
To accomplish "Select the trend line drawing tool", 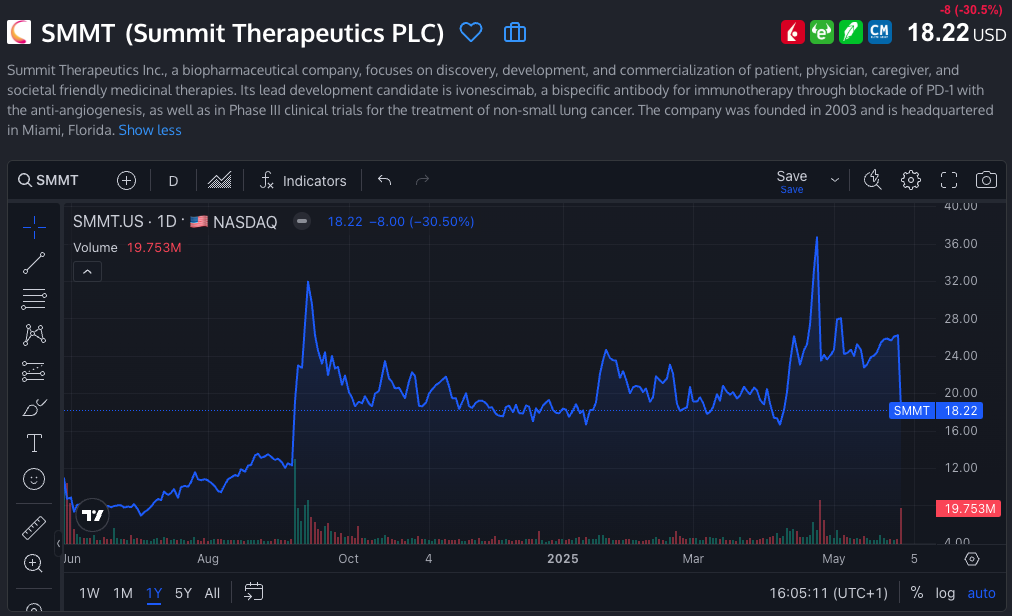I will pyautogui.click(x=34, y=263).
